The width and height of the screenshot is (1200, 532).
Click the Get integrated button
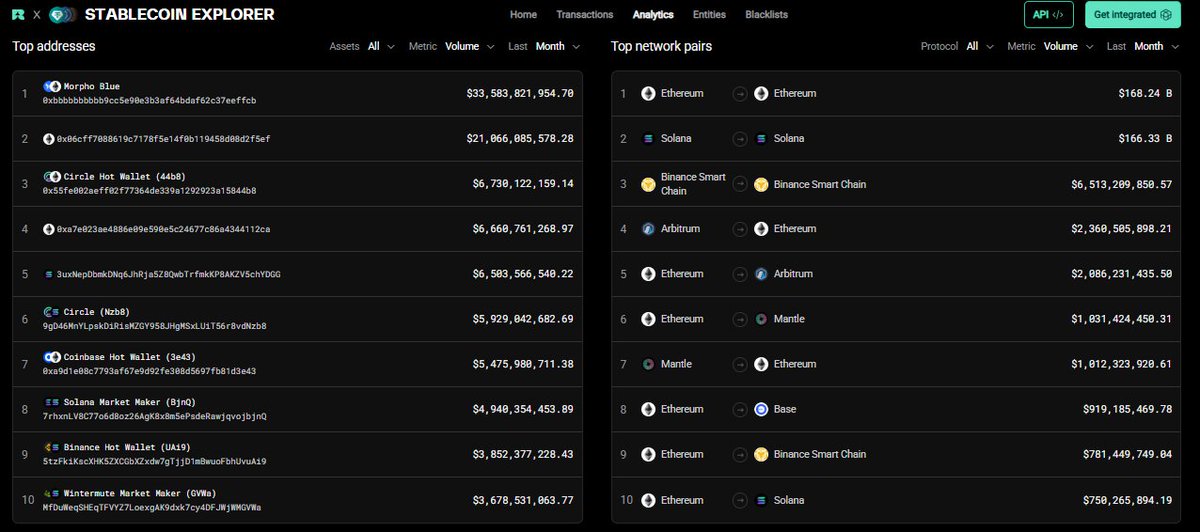[x=1132, y=15]
